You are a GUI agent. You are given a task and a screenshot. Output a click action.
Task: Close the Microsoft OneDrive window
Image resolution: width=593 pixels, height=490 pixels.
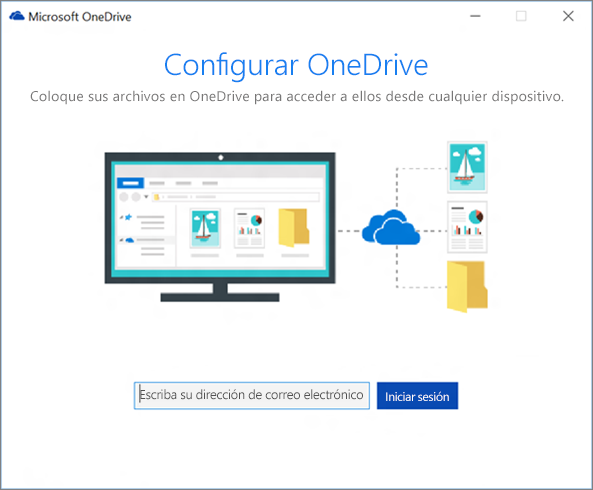pos(568,16)
